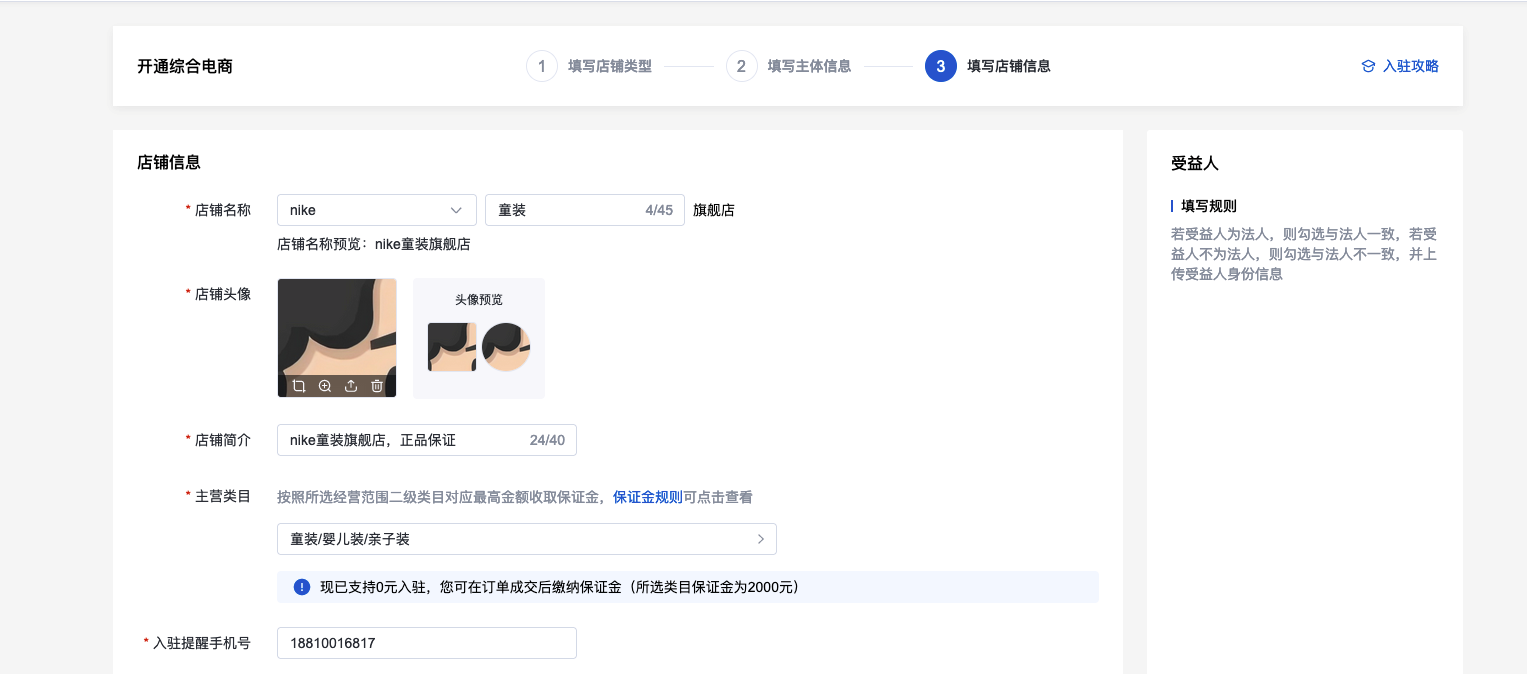The height and width of the screenshot is (674, 1527).
Task: Go to step 2 填写主体信息
Action: click(789, 67)
